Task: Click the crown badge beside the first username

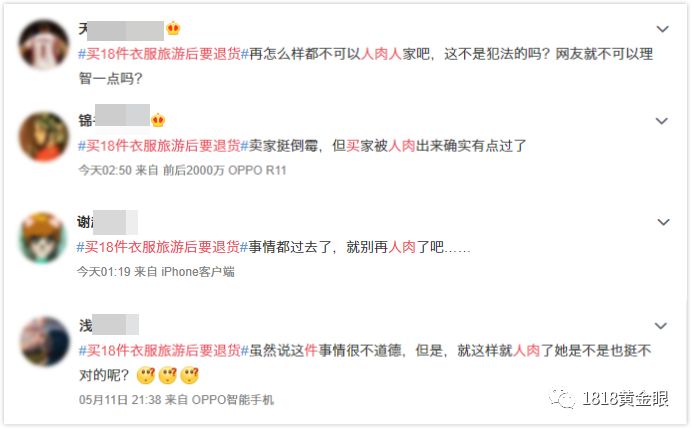Action: [173, 28]
